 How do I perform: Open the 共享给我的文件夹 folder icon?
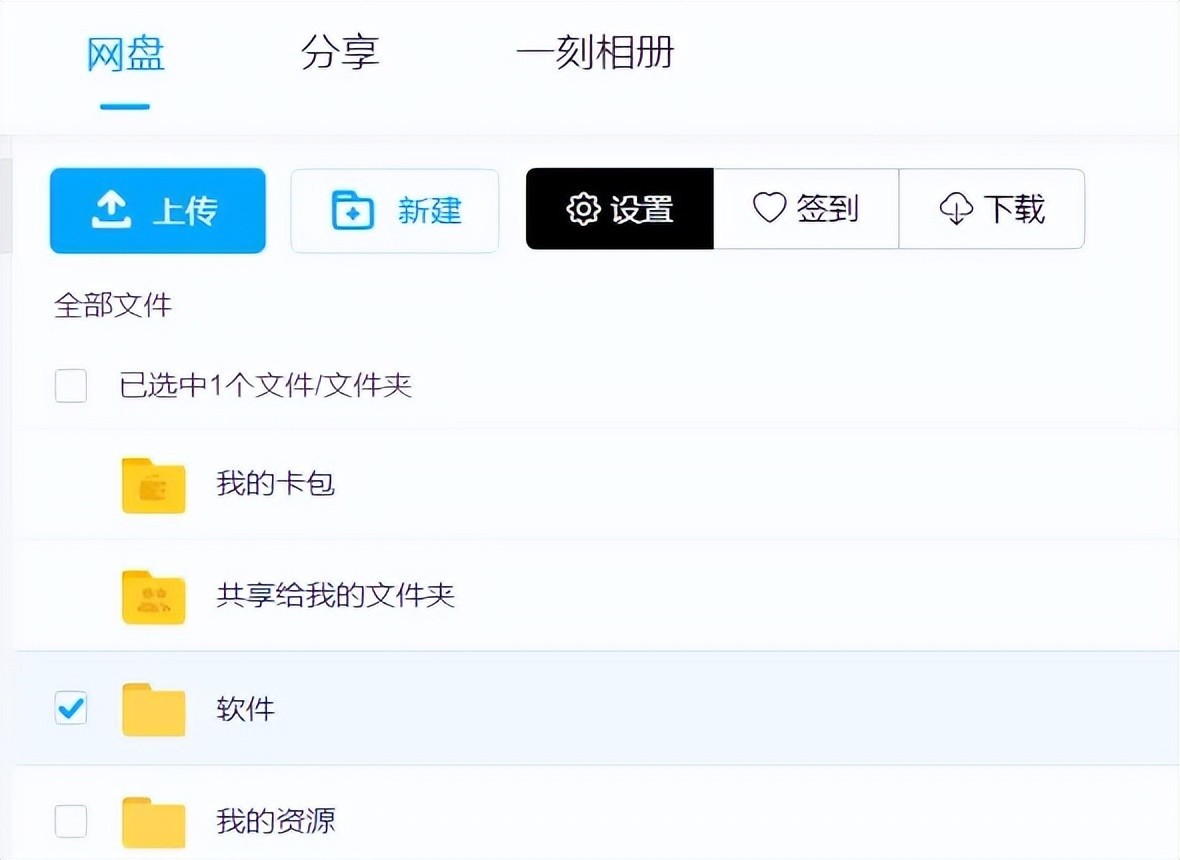[x=153, y=597]
